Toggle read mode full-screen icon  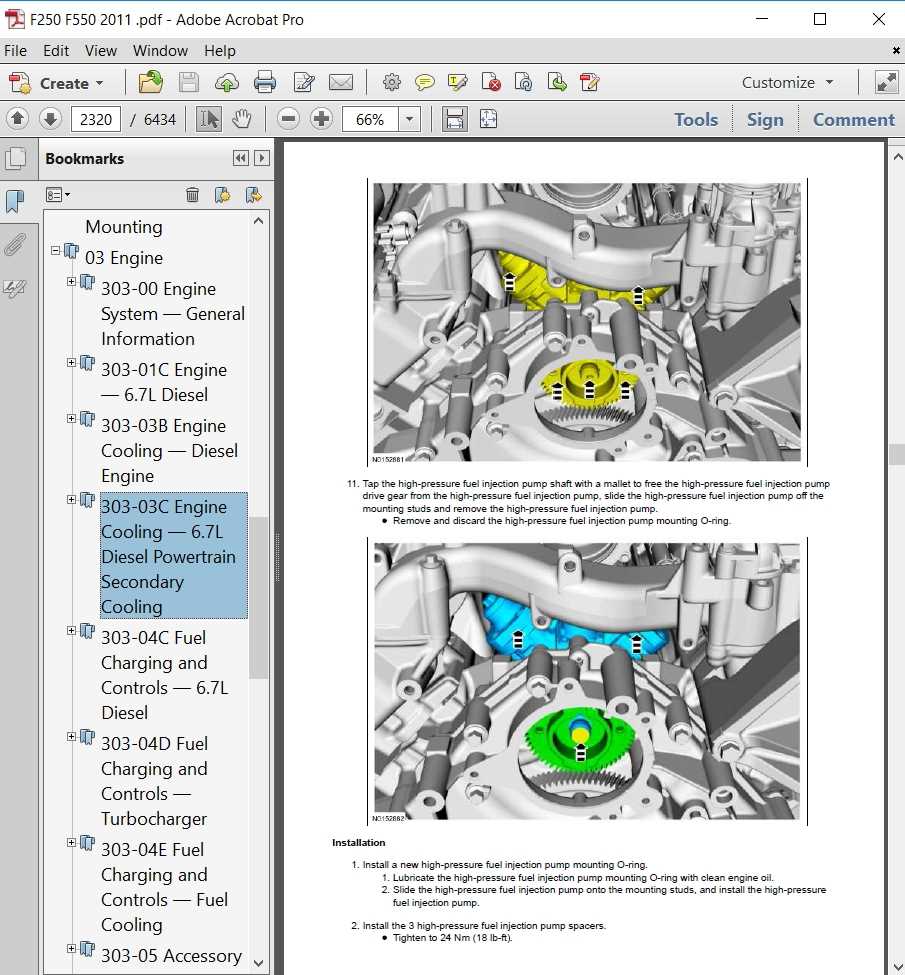[x=886, y=82]
